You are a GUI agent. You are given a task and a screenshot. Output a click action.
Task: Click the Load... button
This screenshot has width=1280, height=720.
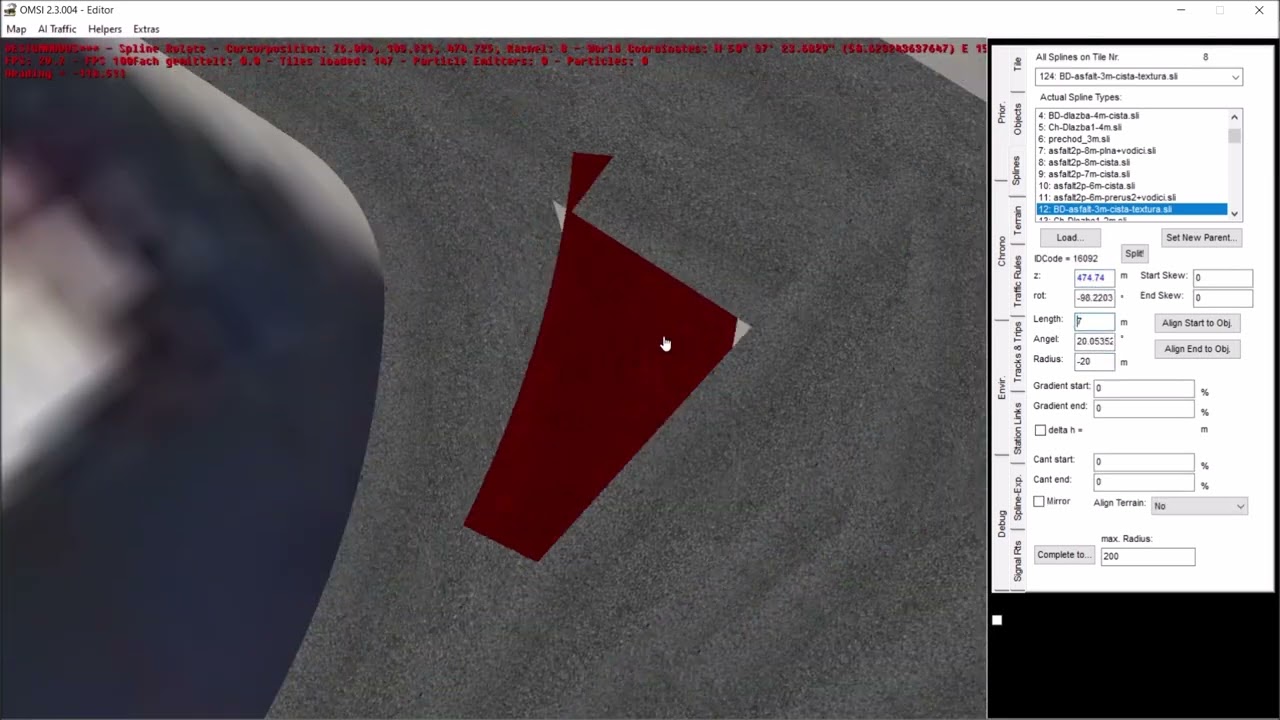coord(1070,238)
